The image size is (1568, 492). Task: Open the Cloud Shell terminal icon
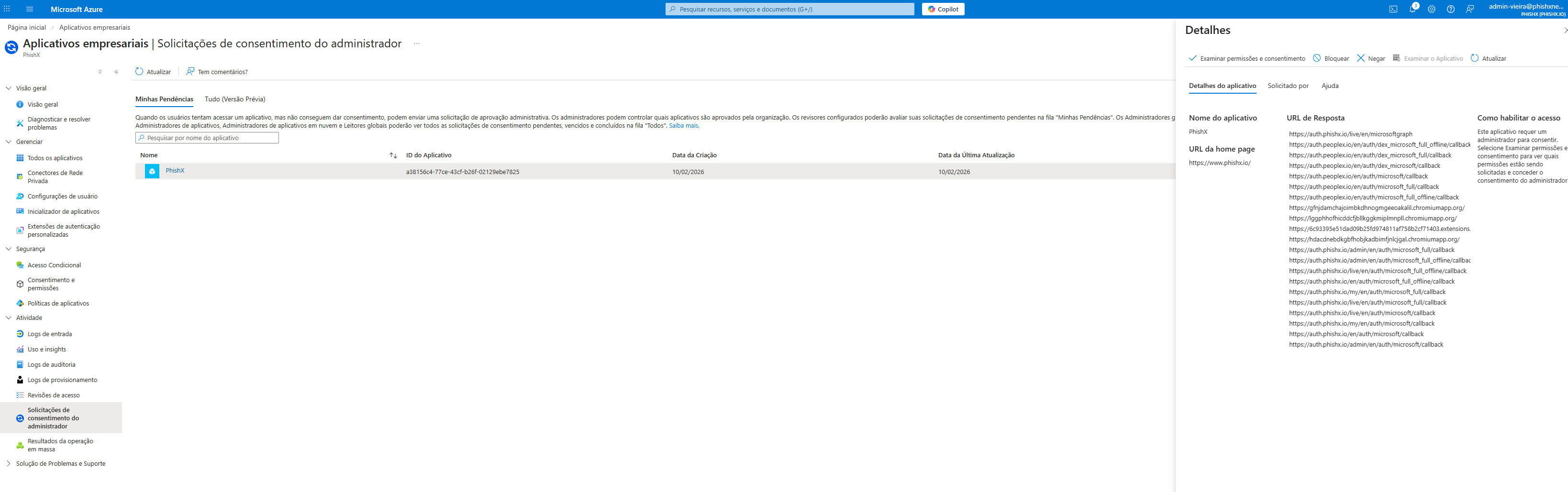(x=1393, y=9)
